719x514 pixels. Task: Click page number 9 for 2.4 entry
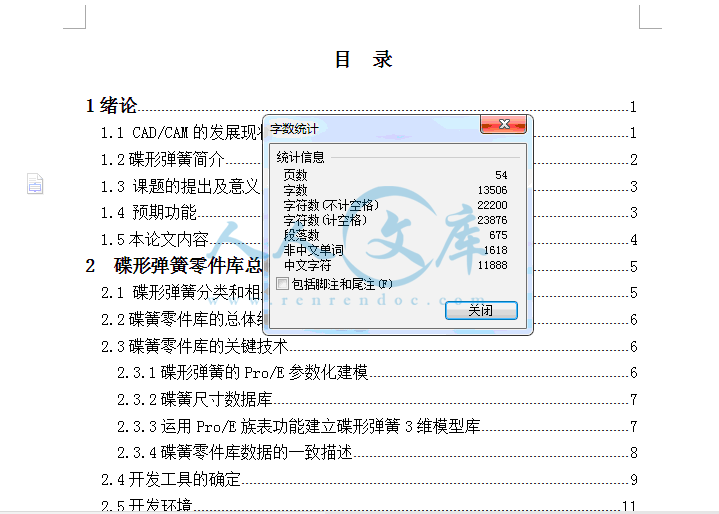click(634, 480)
